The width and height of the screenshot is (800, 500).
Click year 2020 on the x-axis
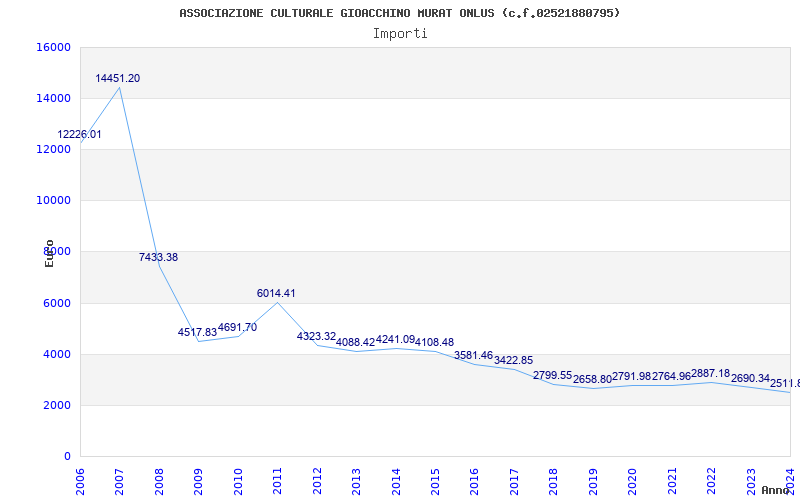click(633, 481)
